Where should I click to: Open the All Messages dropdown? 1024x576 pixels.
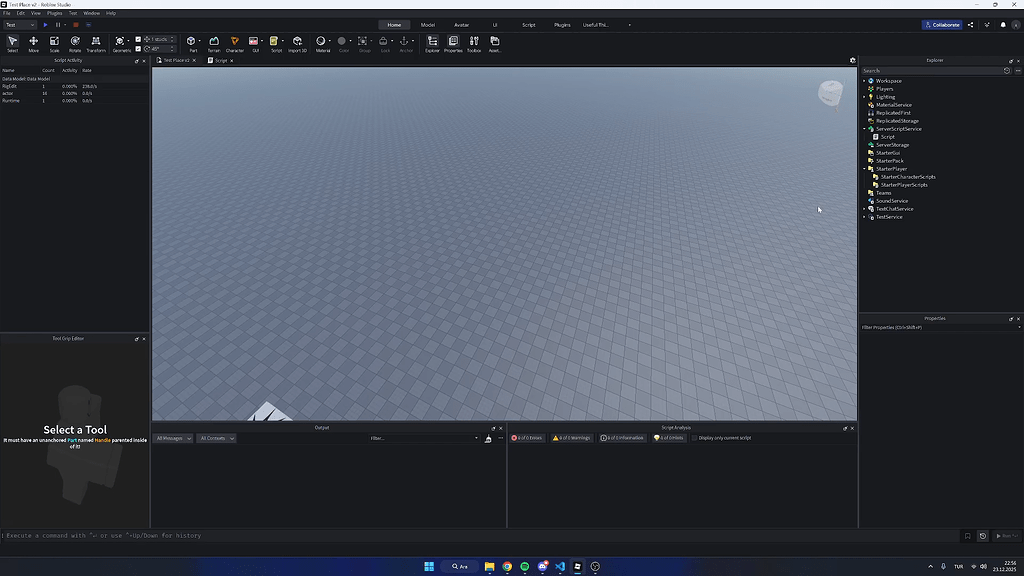point(173,438)
